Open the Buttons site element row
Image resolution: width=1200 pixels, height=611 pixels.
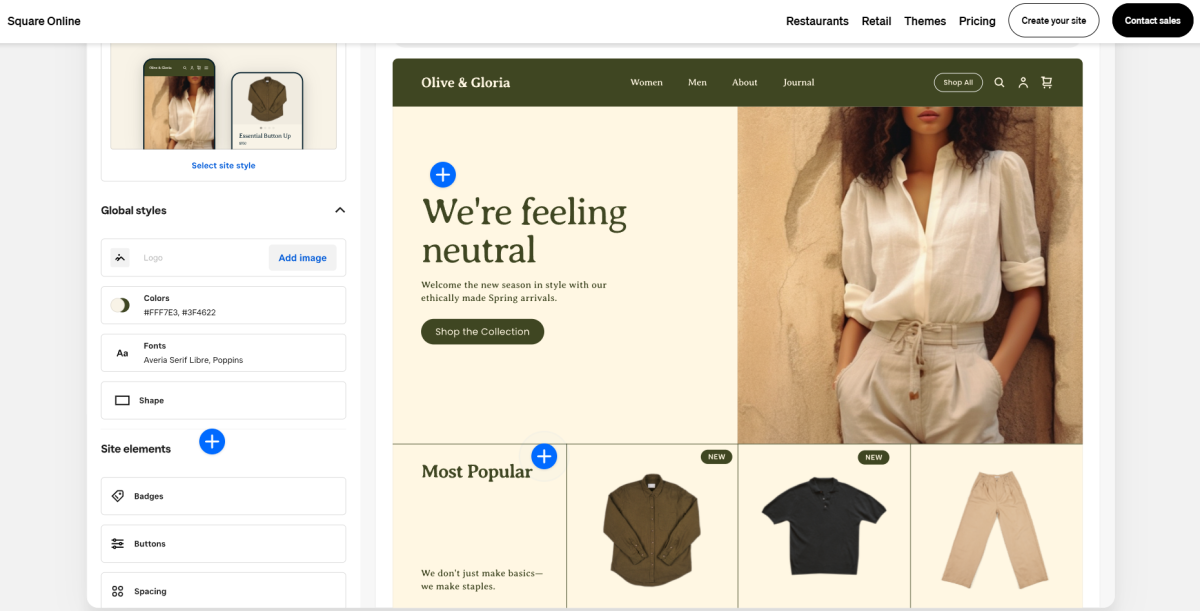[x=223, y=544]
